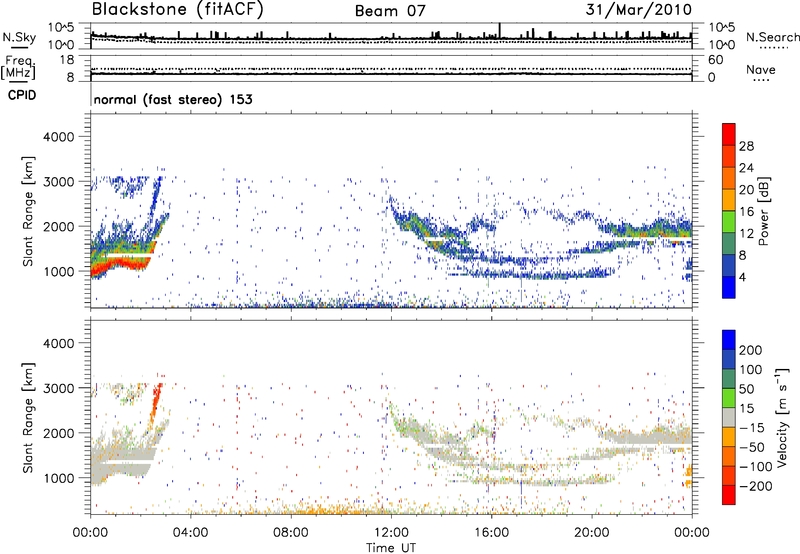
Task: Click 'normal (fast stereo) 153' text
Action: 173,99
